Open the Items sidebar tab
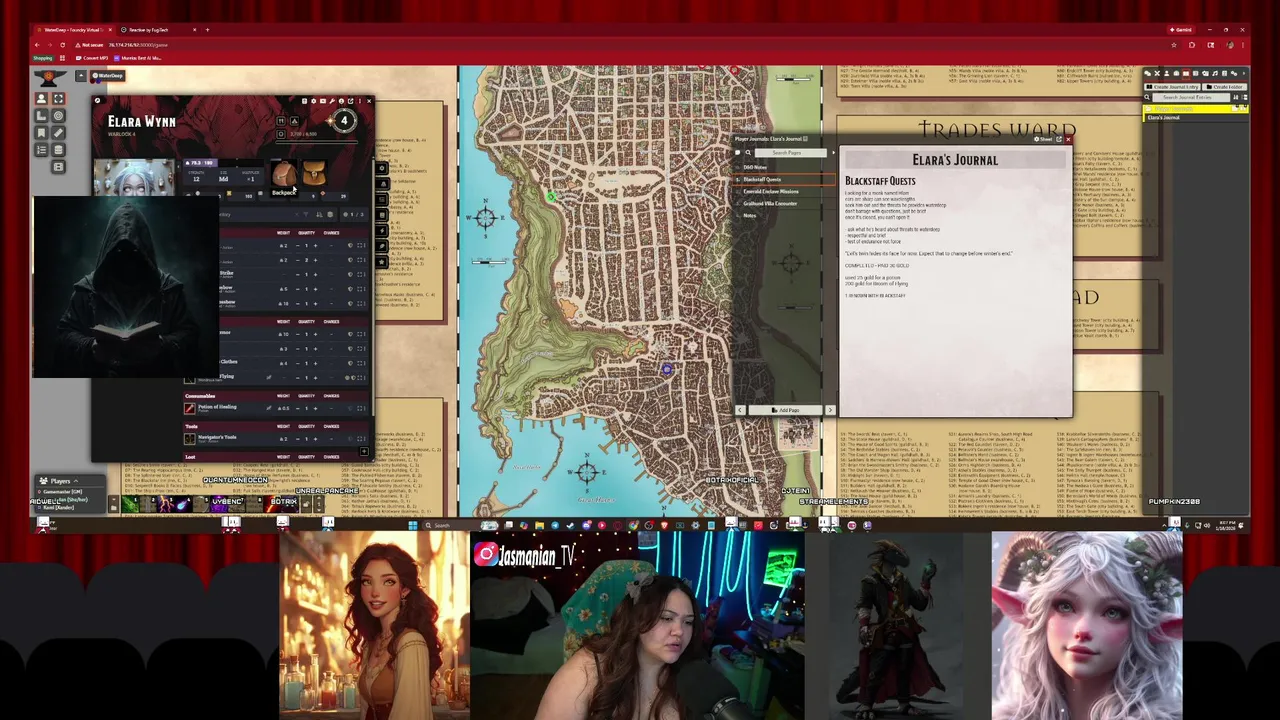The height and width of the screenshot is (720, 1280). point(1176,73)
